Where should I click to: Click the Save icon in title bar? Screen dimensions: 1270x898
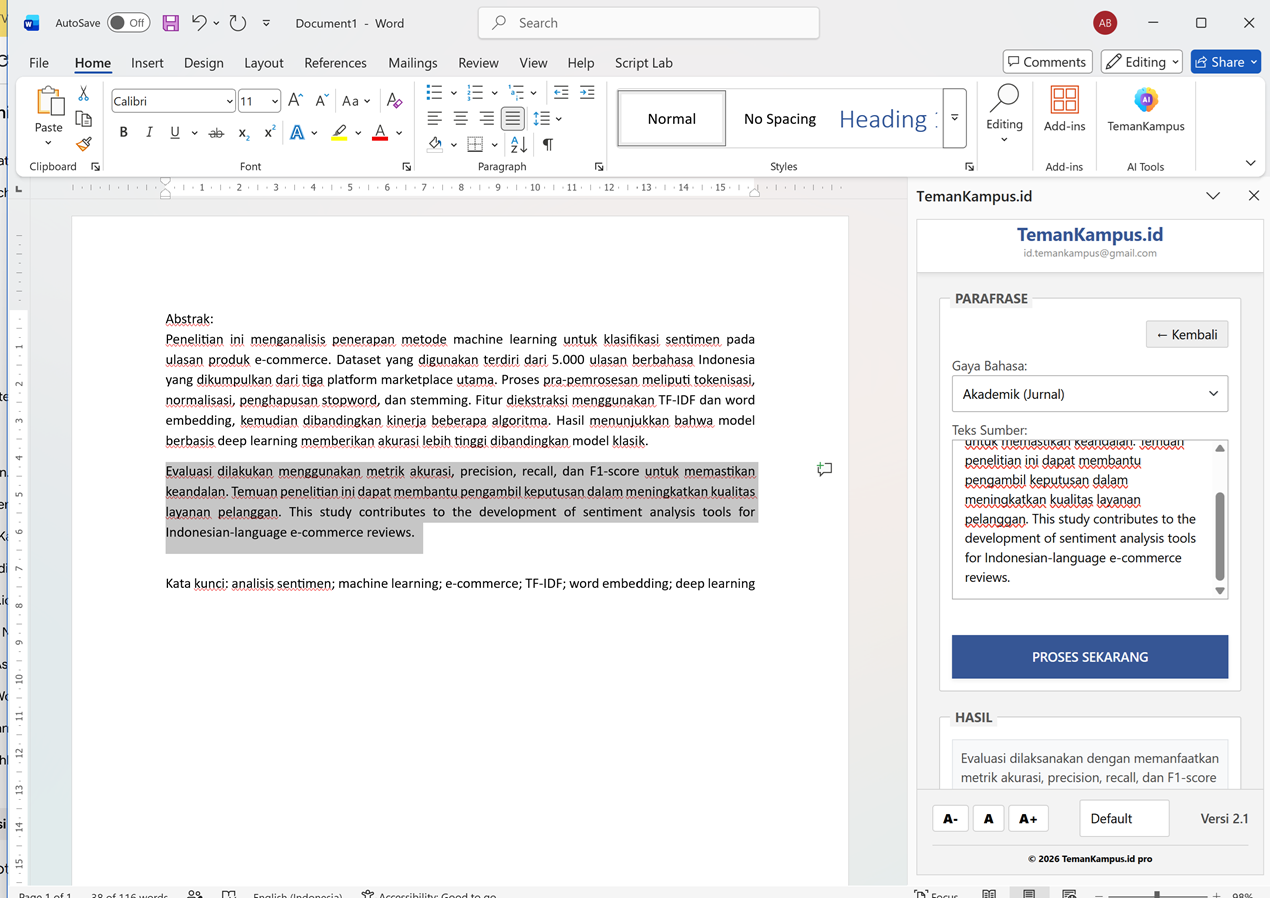click(171, 23)
